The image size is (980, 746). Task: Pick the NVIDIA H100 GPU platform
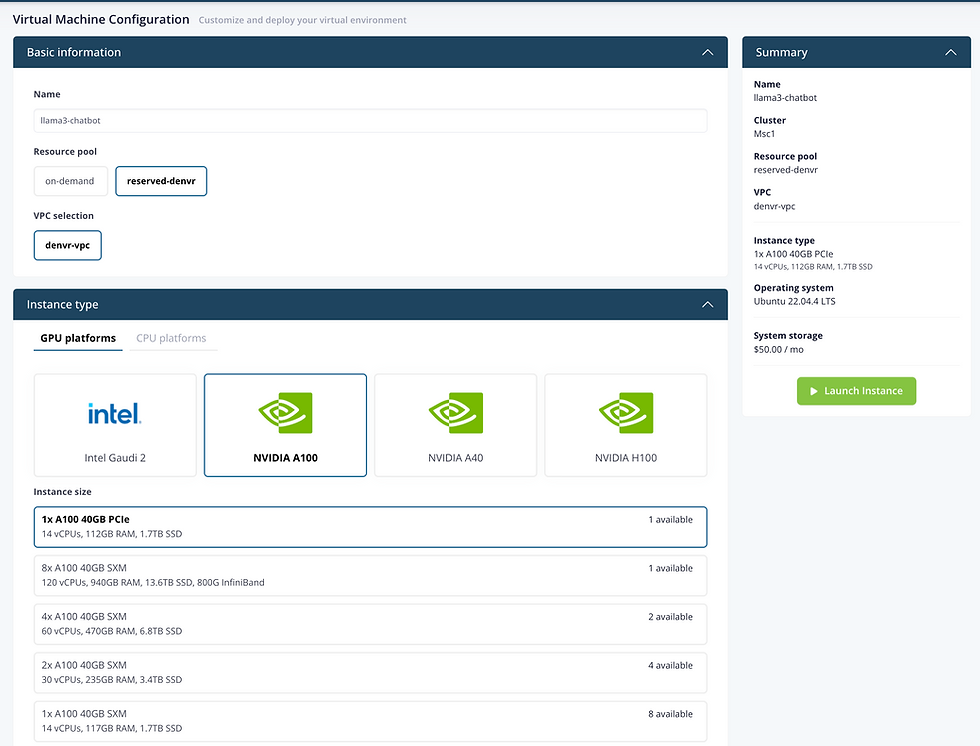(x=625, y=424)
